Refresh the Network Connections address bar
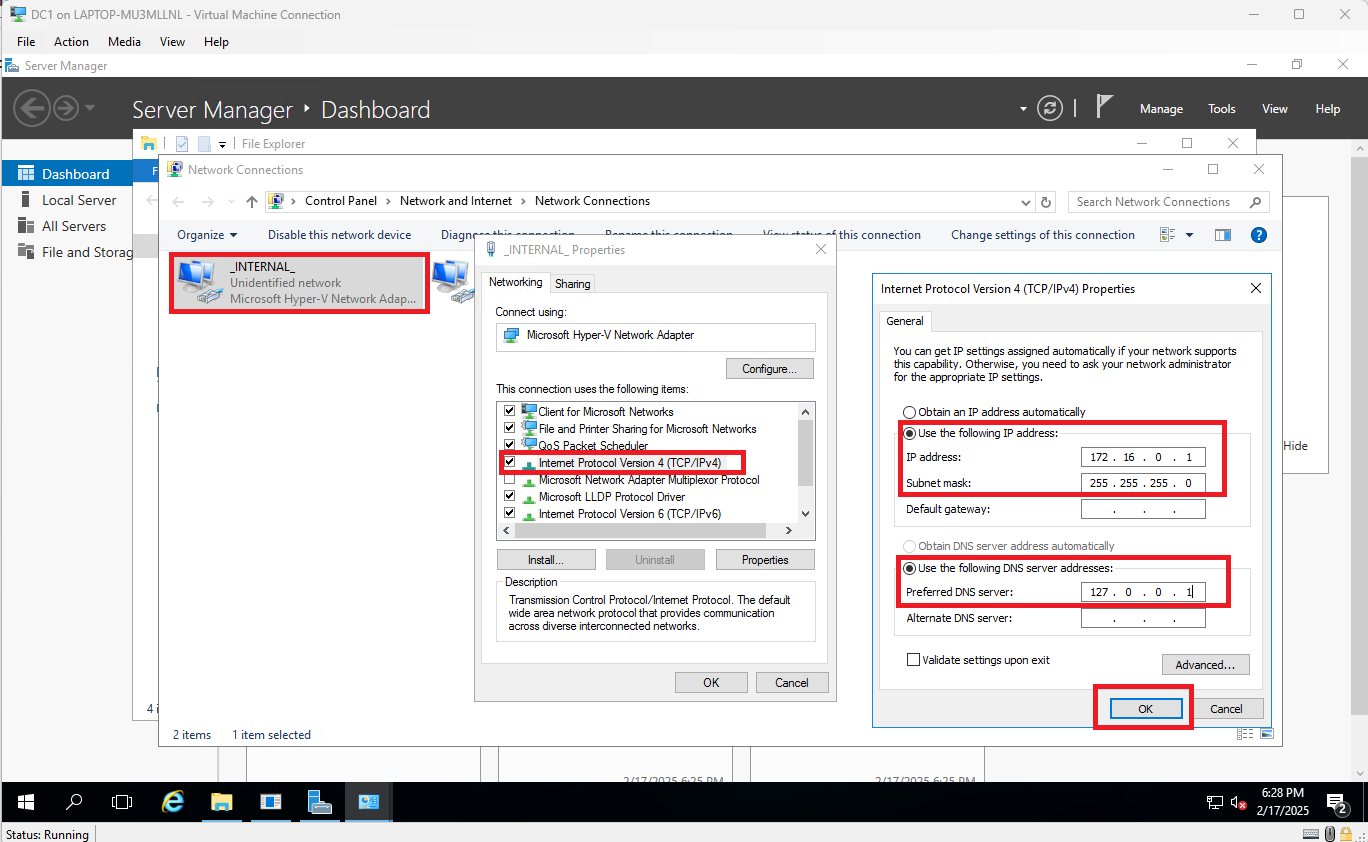Viewport: 1368px width, 842px height. (x=1047, y=202)
